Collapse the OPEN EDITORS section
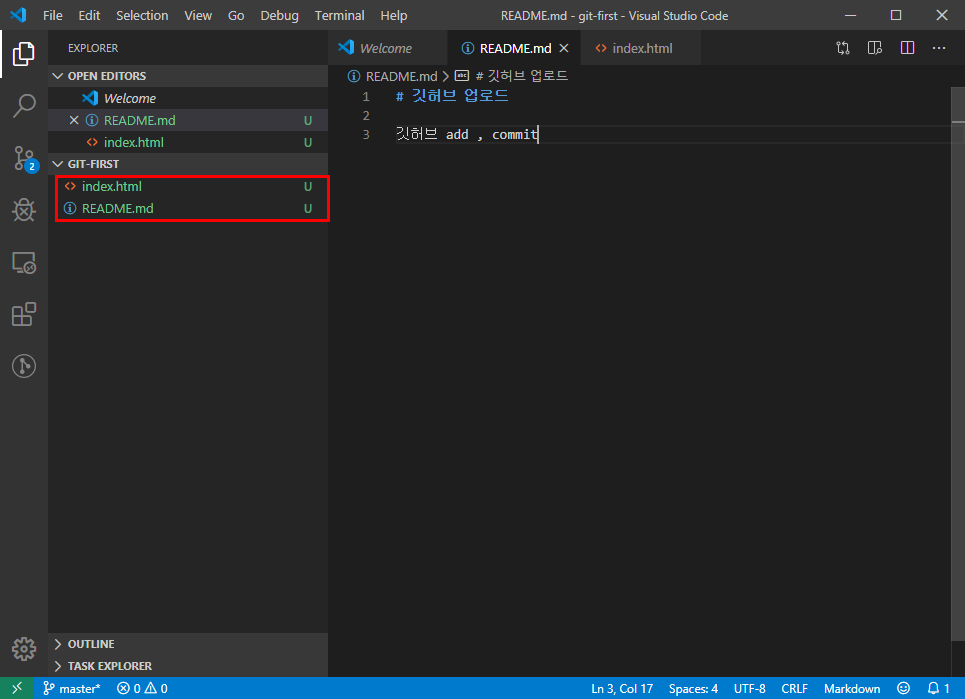Viewport: 965px width, 699px height. click(188, 76)
